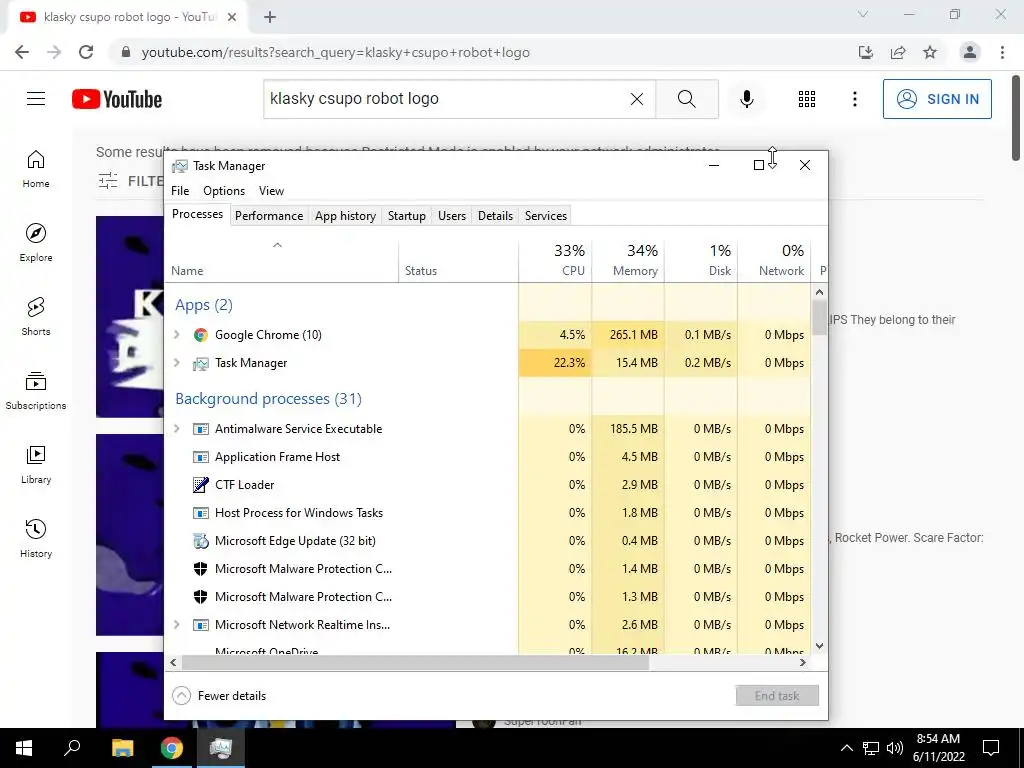Switch to the Startup tab
This screenshot has height=768, width=1024.
(407, 216)
